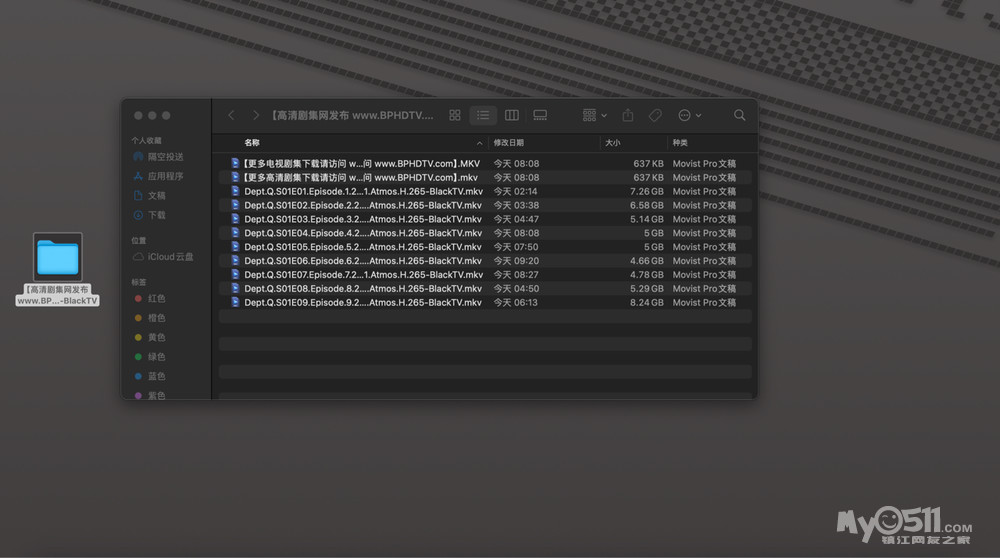Open the group-by dropdown in toolbar
1000x558 pixels.
click(594, 116)
